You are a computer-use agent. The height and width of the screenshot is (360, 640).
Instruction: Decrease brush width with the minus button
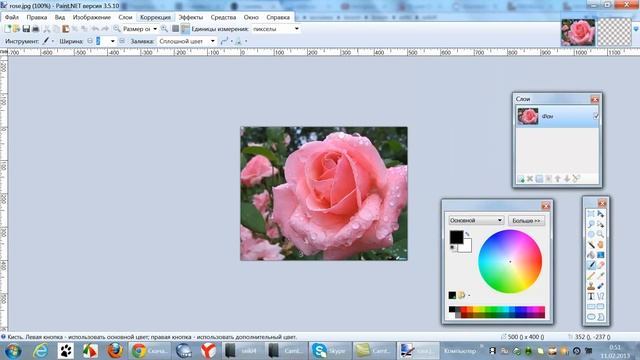click(90, 41)
